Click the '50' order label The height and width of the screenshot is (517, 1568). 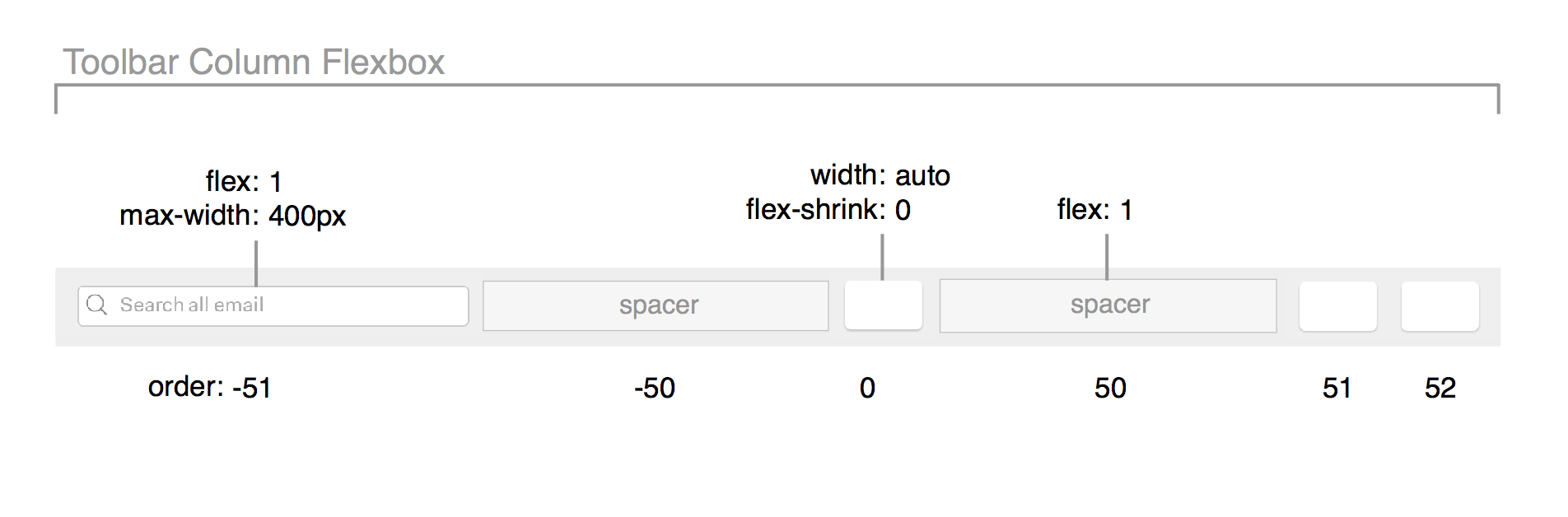click(x=1110, y=388)
